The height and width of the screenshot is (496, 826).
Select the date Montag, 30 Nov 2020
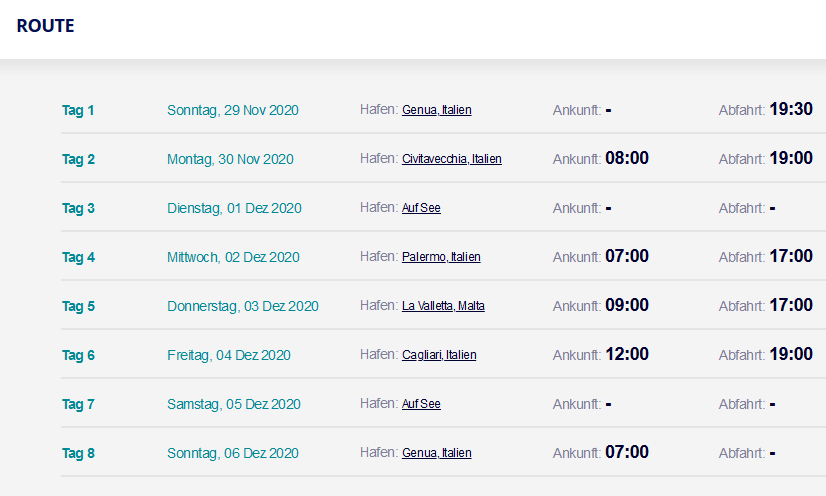(x=230, y=159)
